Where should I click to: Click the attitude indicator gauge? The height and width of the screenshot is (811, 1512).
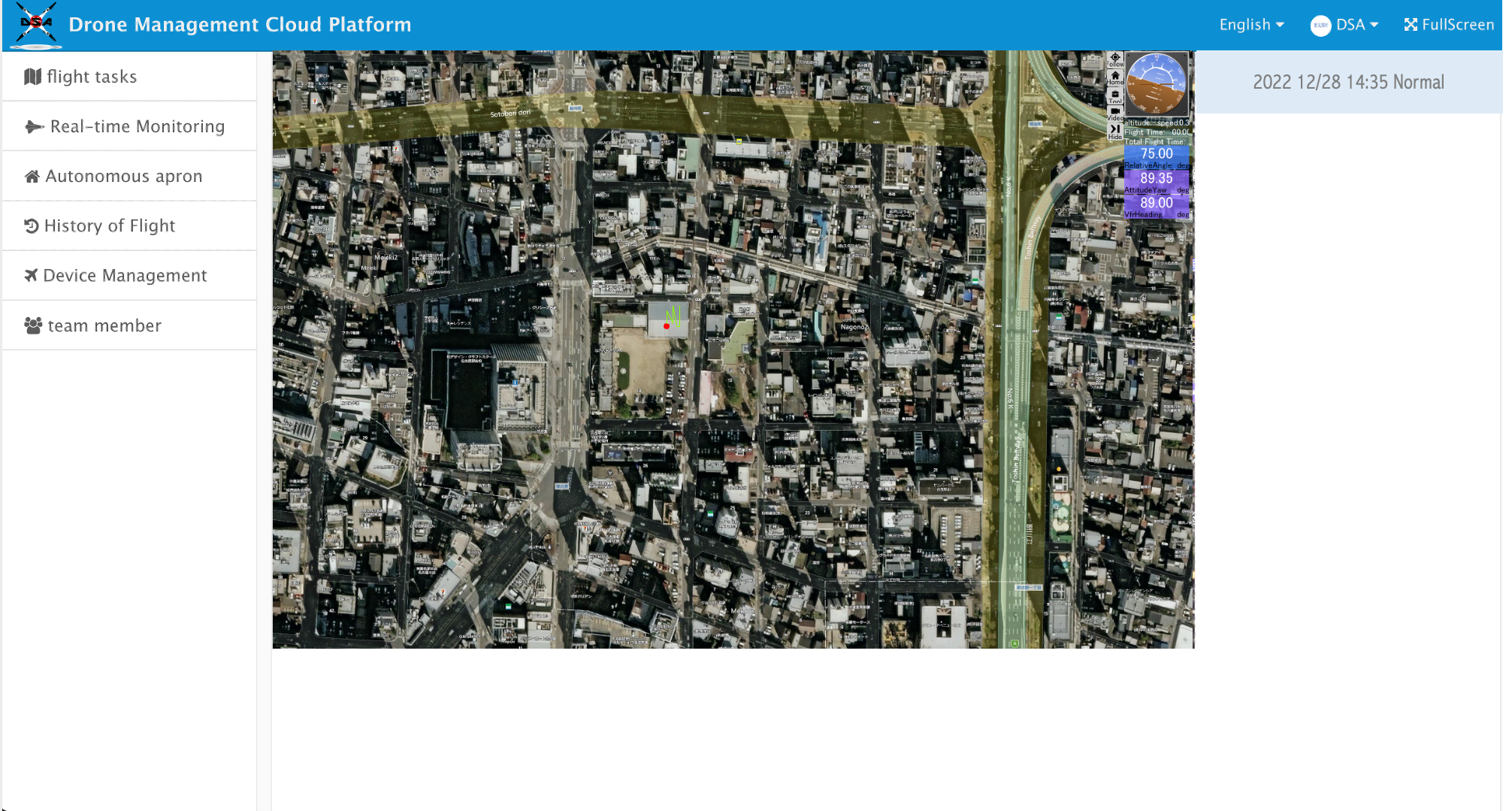pos(1156,83)
